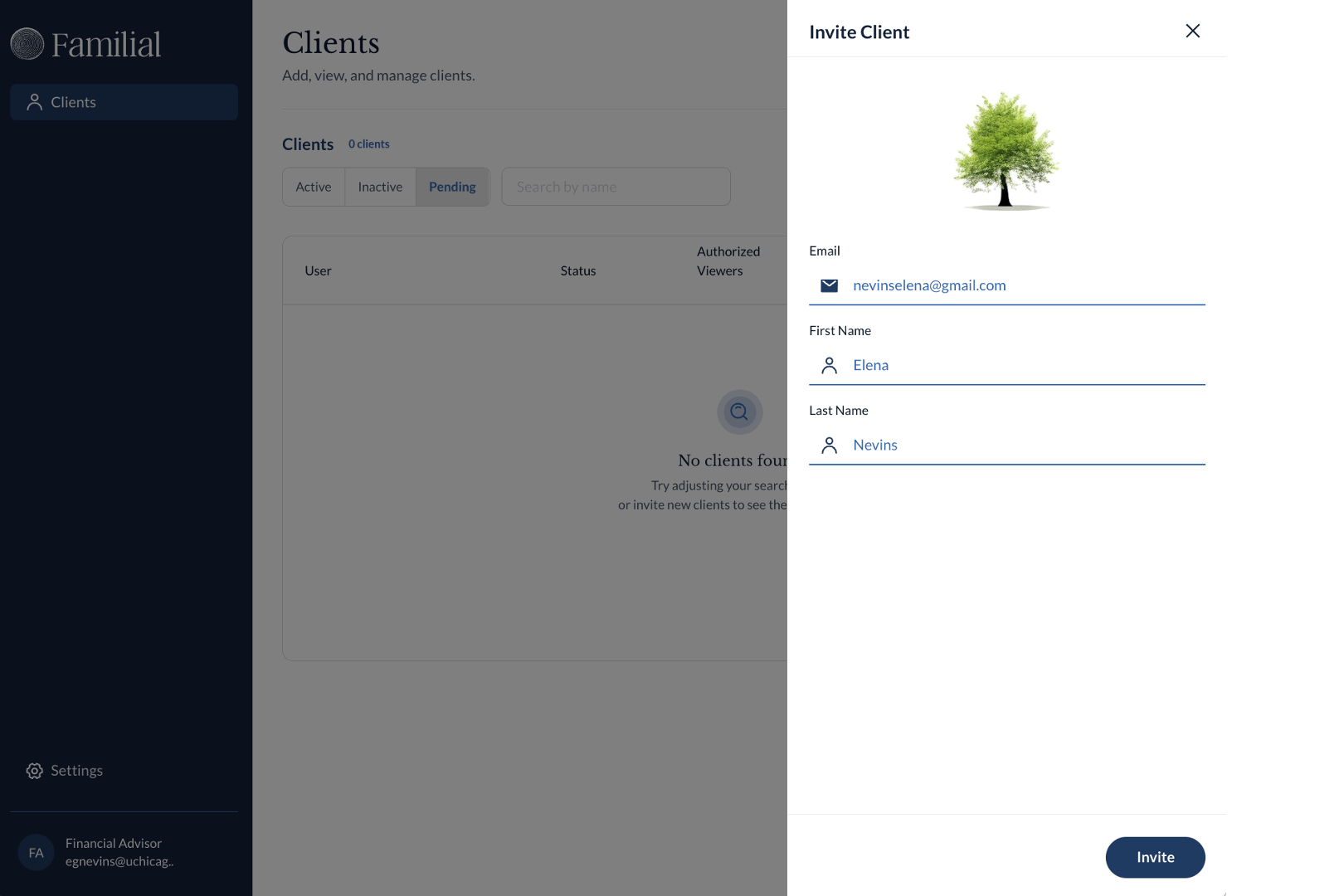1344x896 pixels.
Task: Switch to the Pending tab
Action: (452, 187)
